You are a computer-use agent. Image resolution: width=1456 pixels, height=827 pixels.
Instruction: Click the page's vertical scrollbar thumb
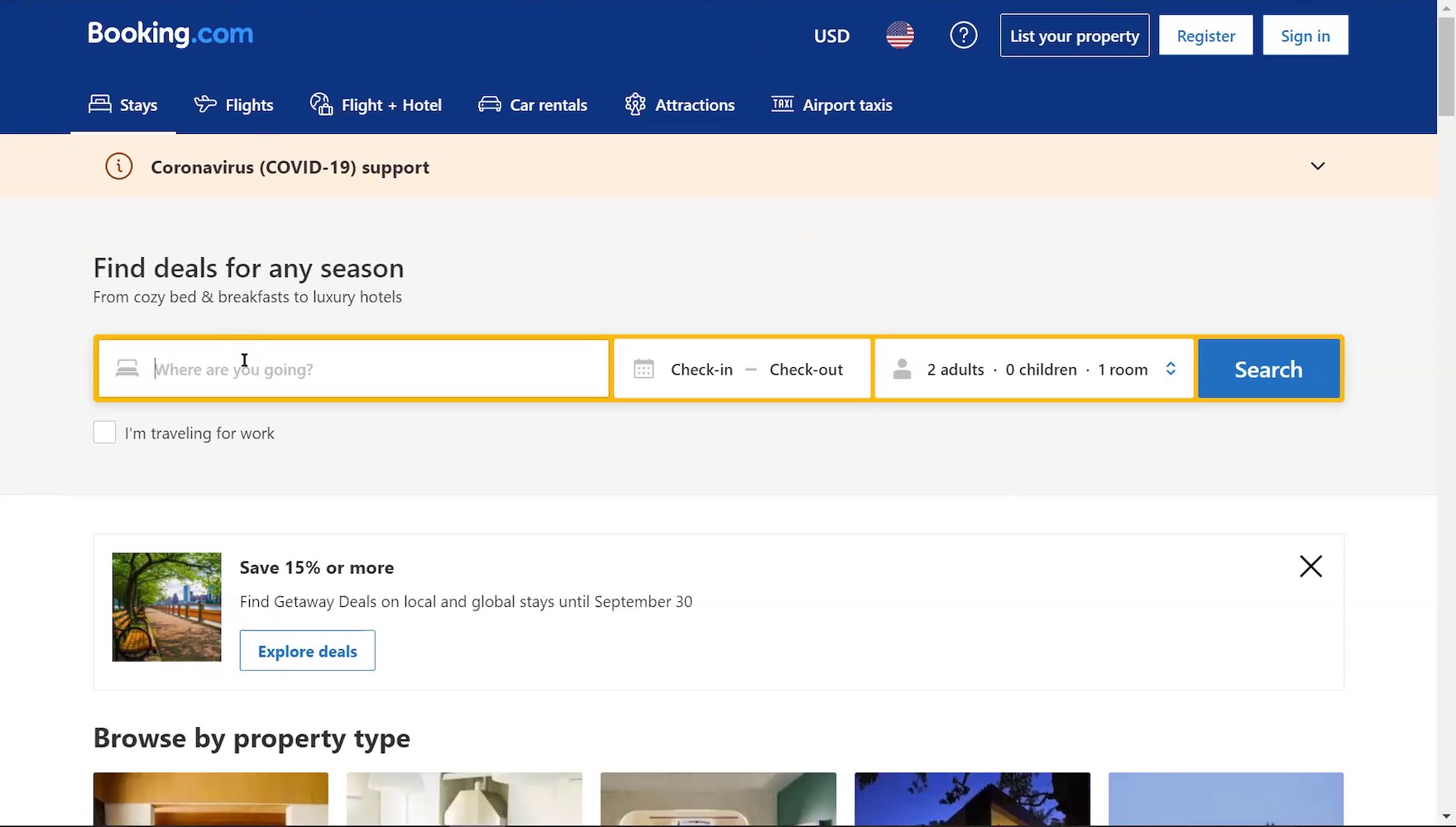point(1446,66)
